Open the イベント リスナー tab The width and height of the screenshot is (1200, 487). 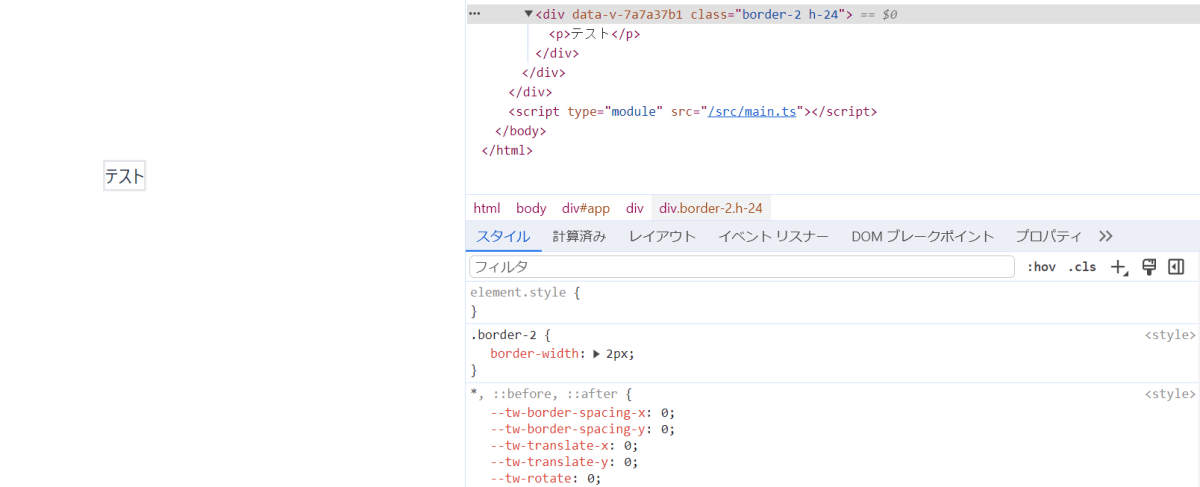(x=773, y=236)
